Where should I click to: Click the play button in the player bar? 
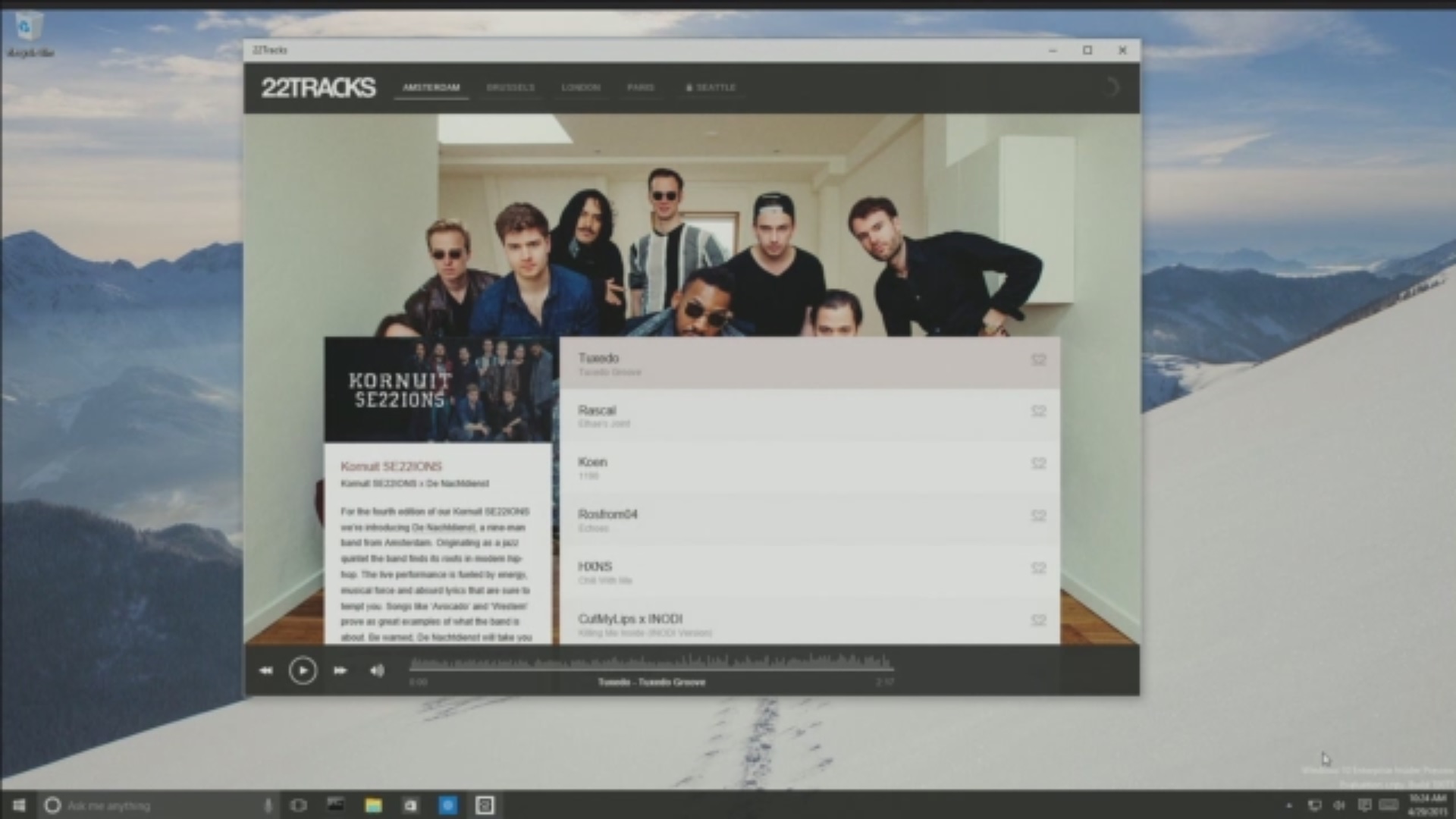303,670
